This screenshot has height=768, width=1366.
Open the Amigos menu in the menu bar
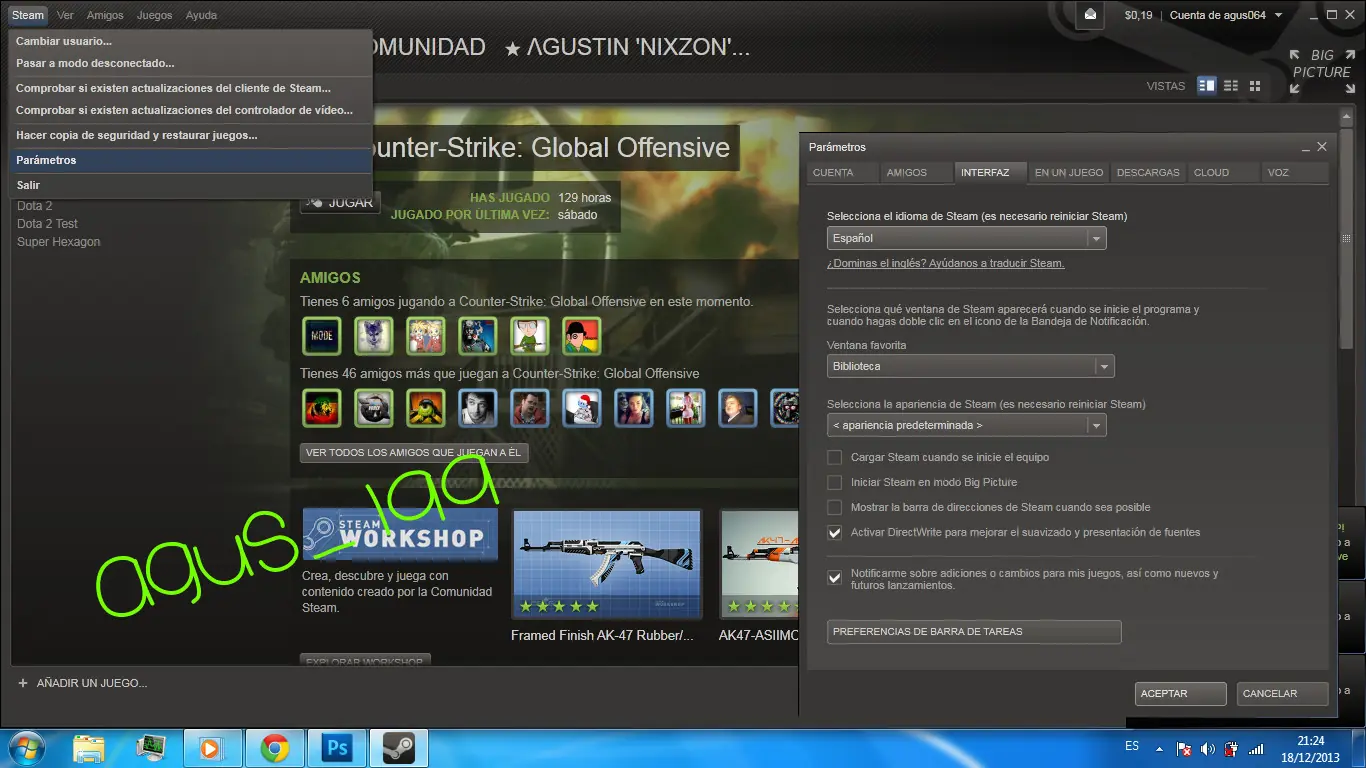pyautogui.click(x=105, y=15)
